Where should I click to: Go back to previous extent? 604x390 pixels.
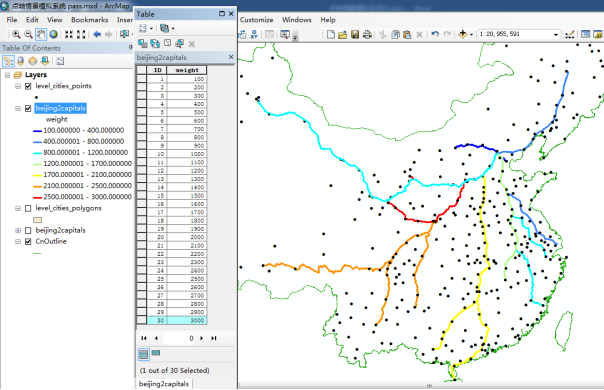(97, 34)
